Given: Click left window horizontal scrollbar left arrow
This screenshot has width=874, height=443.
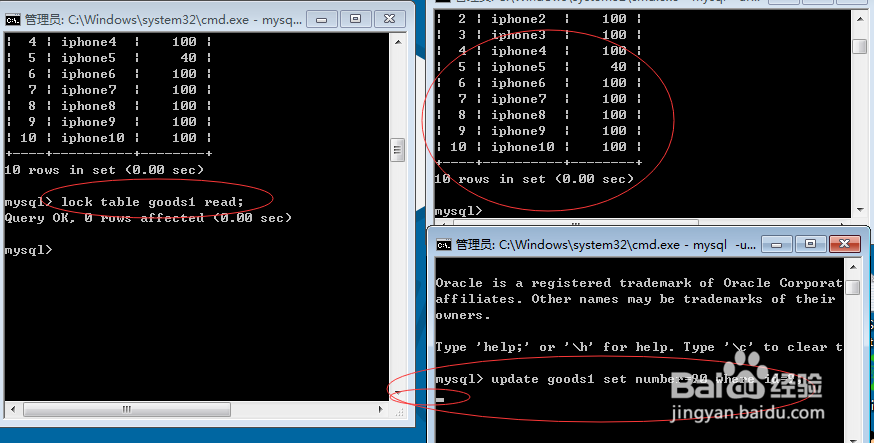Looking at the screenshot, I should (13, 410).
